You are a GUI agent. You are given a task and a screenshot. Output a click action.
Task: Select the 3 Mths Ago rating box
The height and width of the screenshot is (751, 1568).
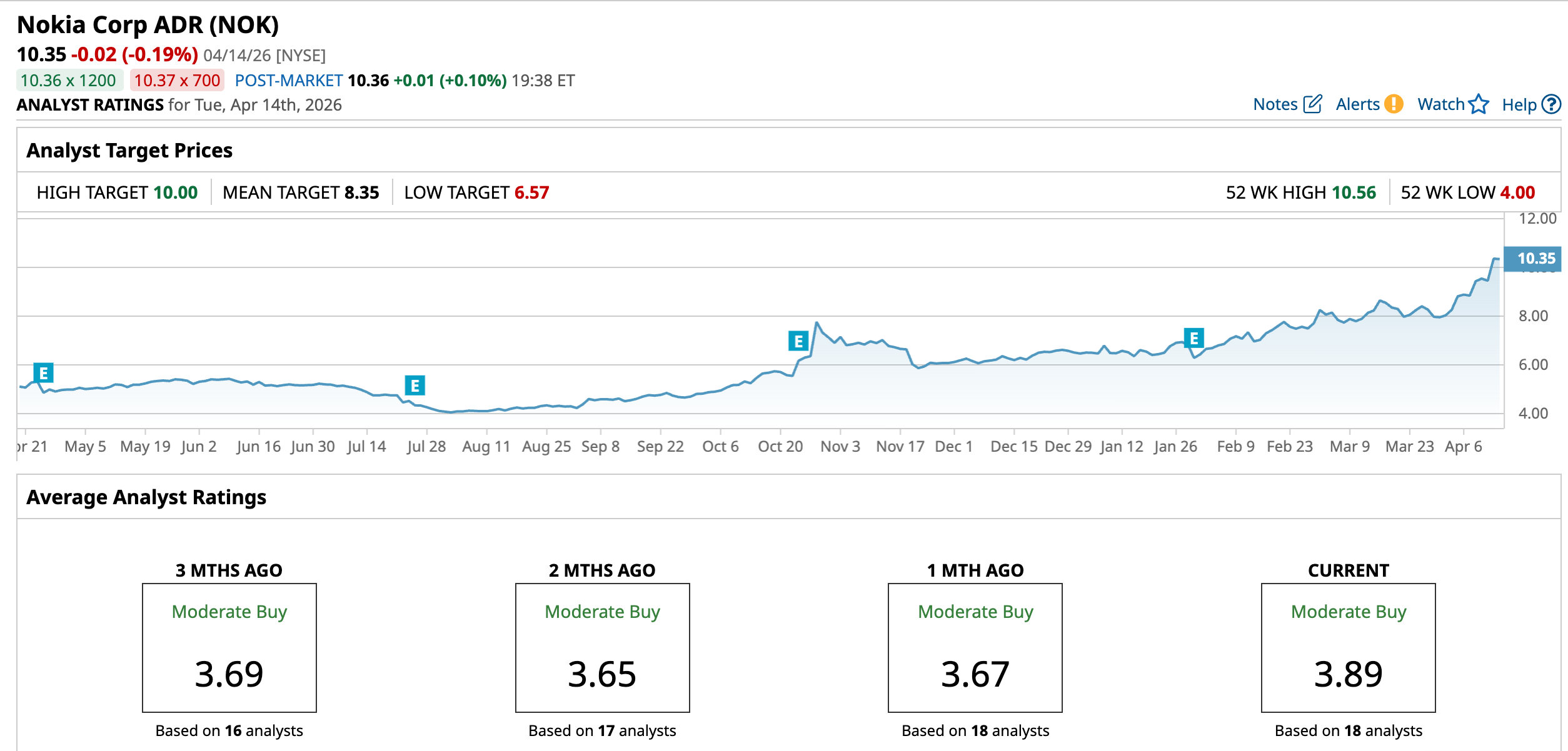[x=229, y=647]
